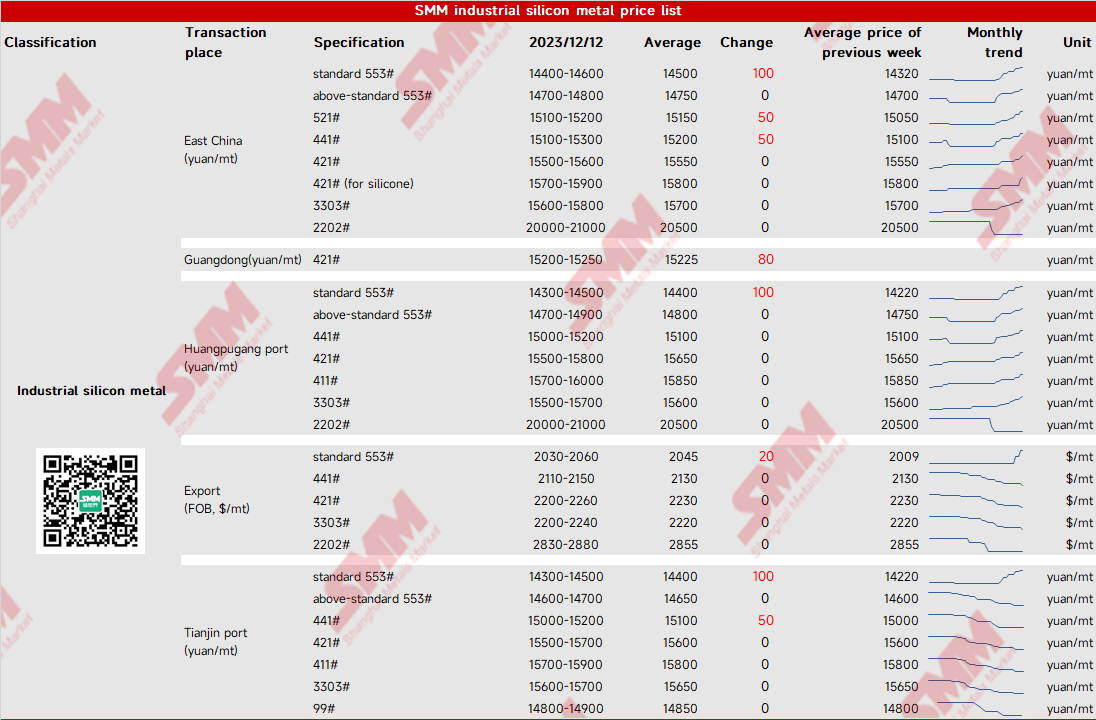1096x720 pixels.
Task: Click the Guangdong average '15225'
Action: [x=681, y=259]
